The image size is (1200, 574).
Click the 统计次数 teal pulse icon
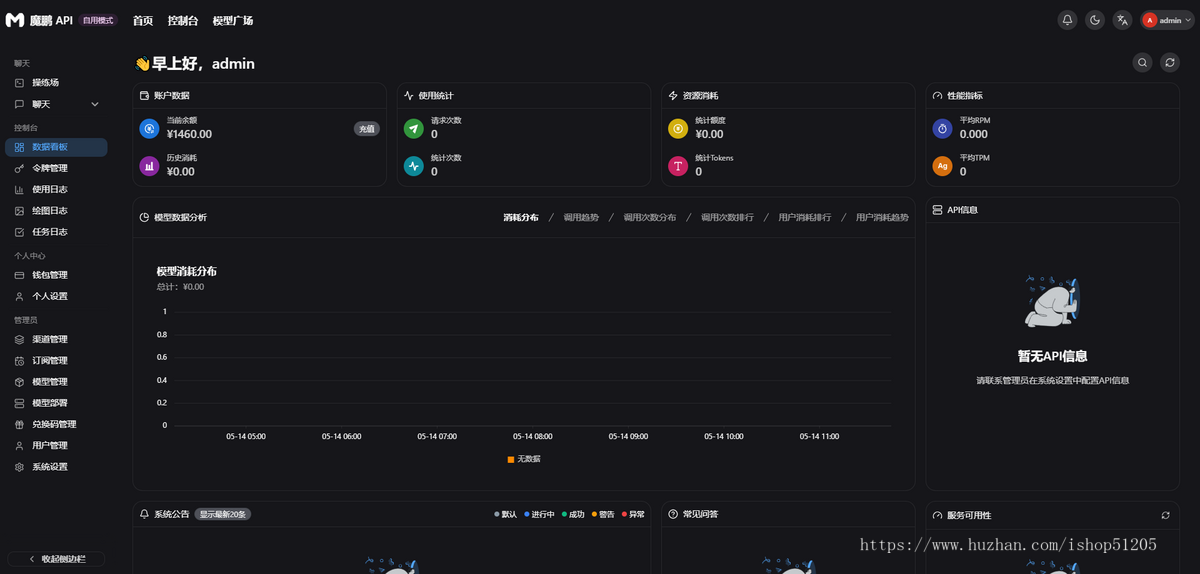[413, 166]
